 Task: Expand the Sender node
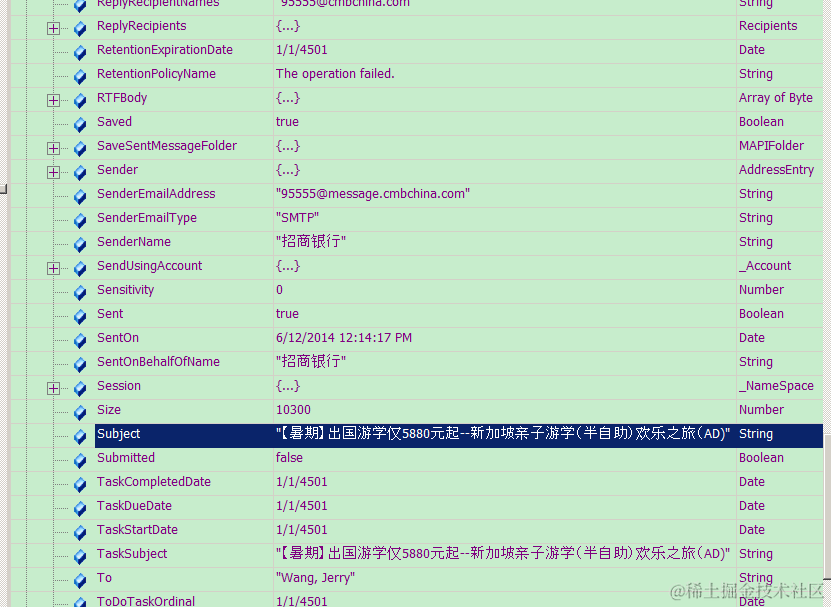click(x=53, y=172)
